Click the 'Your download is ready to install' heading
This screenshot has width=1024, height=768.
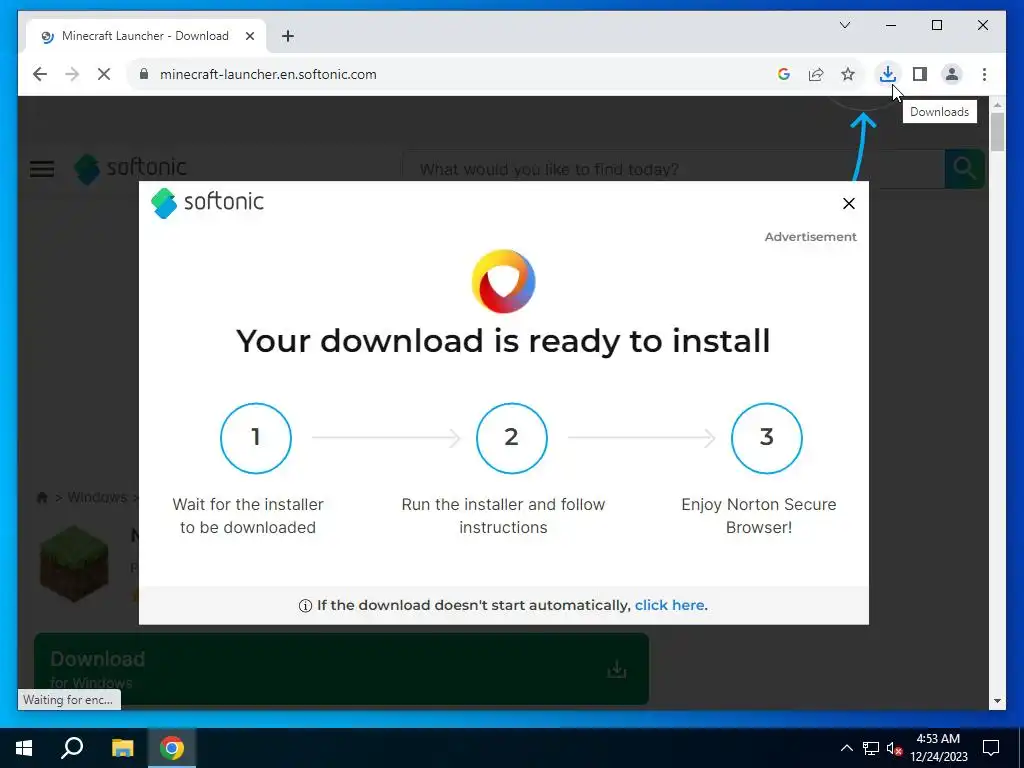(x=504, y=341)
